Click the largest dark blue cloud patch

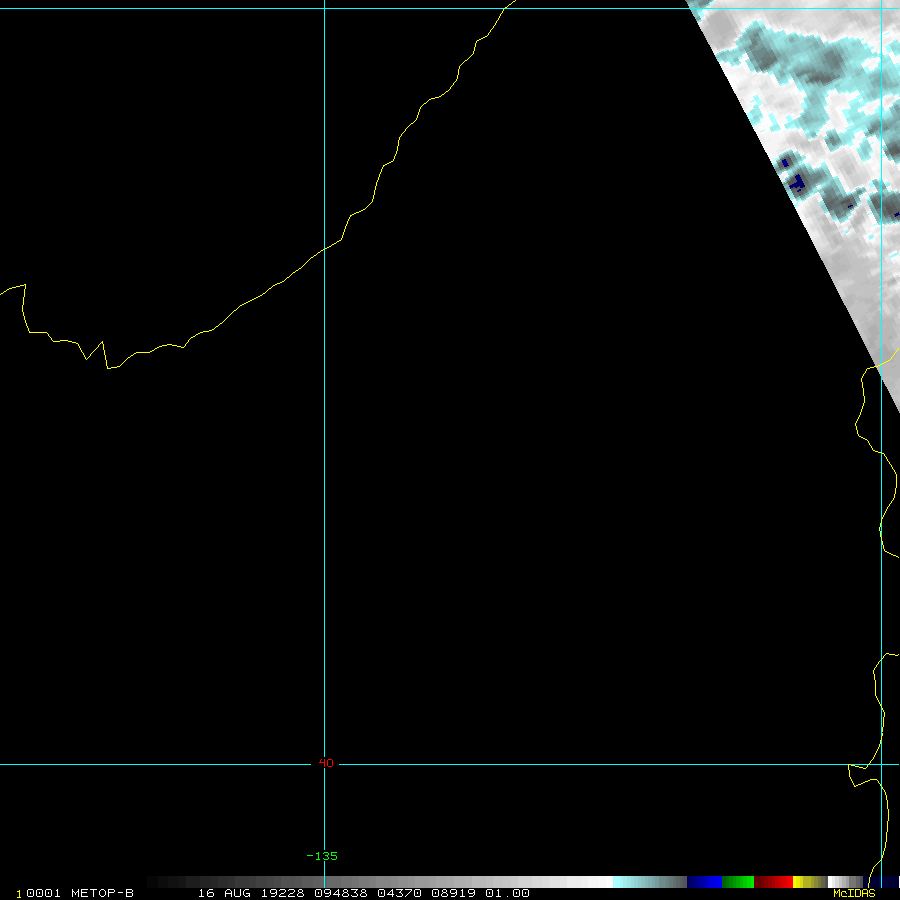click(x=798, y=182)
